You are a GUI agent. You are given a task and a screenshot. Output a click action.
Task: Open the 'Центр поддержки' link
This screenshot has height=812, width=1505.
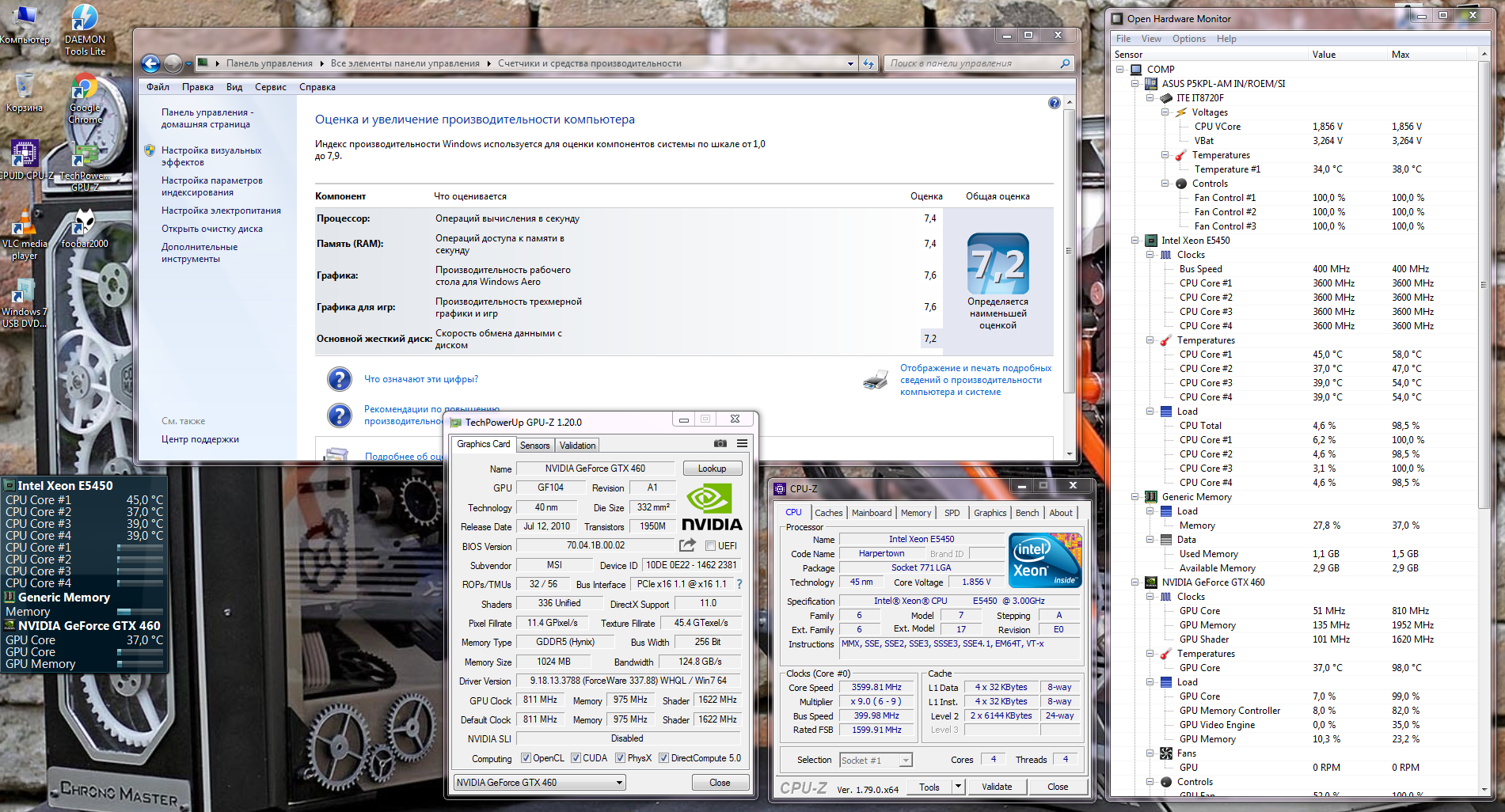200,439
